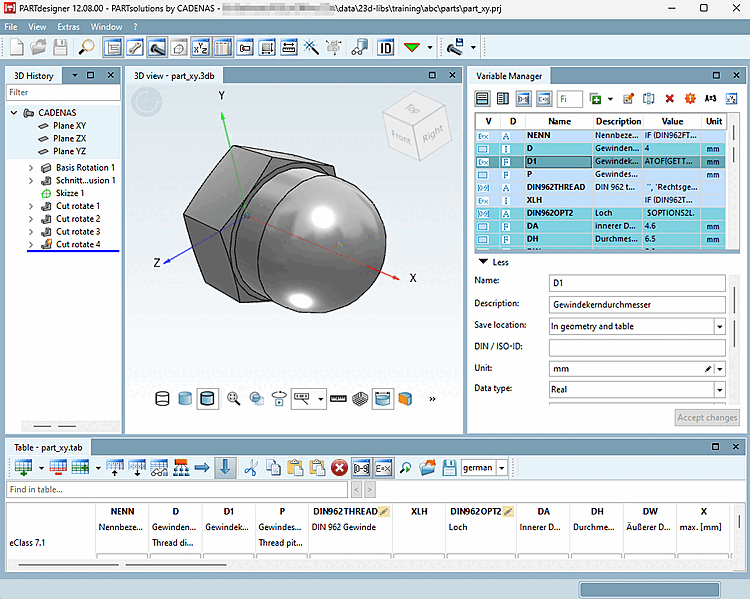Image resolution: width=750 pixels, height=599 pixels.
Task: Click the red delete icon in Variable Manager
Action: click(x=669, y=99)
